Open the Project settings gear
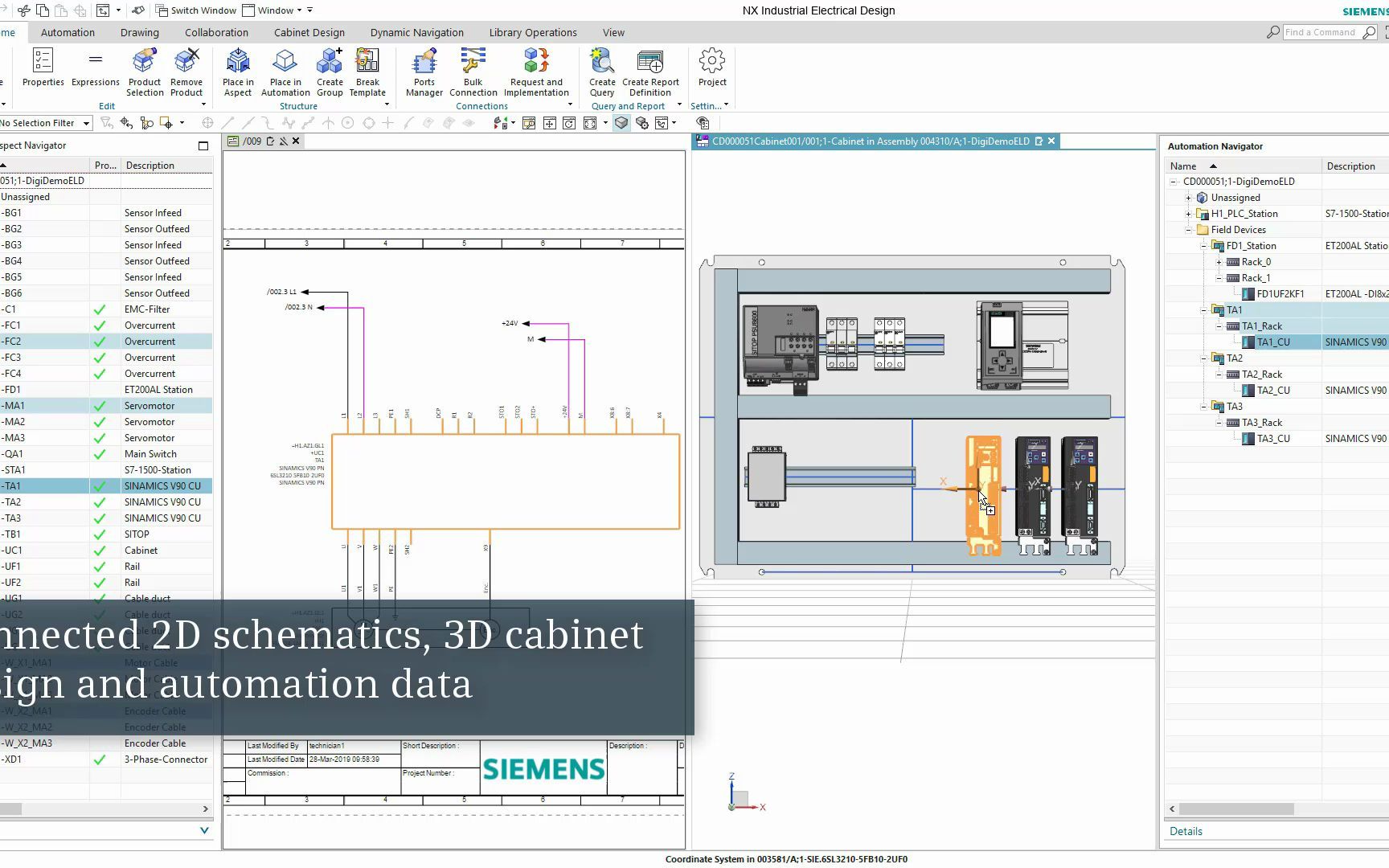This screenshot has height=868, width=1389. click(712, 68)
